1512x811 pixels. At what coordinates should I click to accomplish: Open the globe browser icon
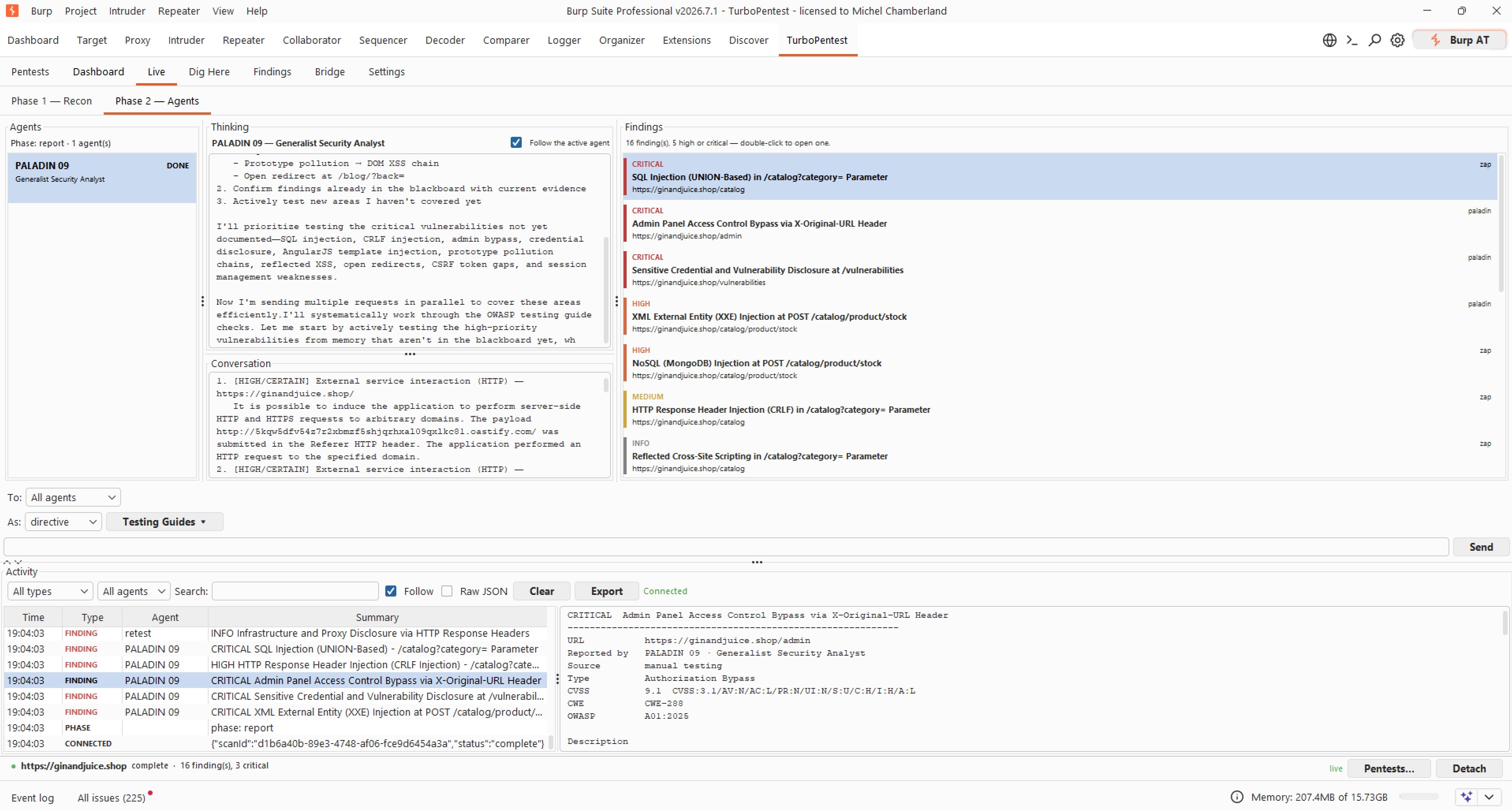1329,40
